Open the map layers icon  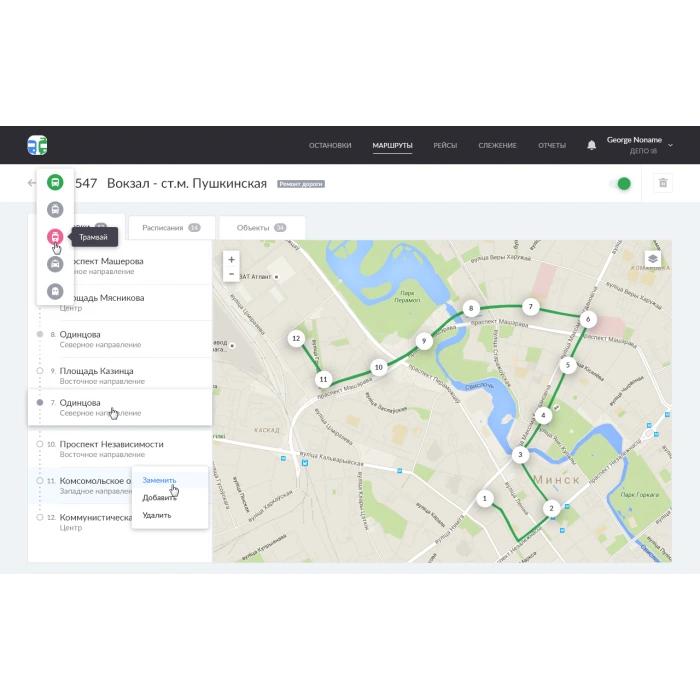click(x=652, y=257)
